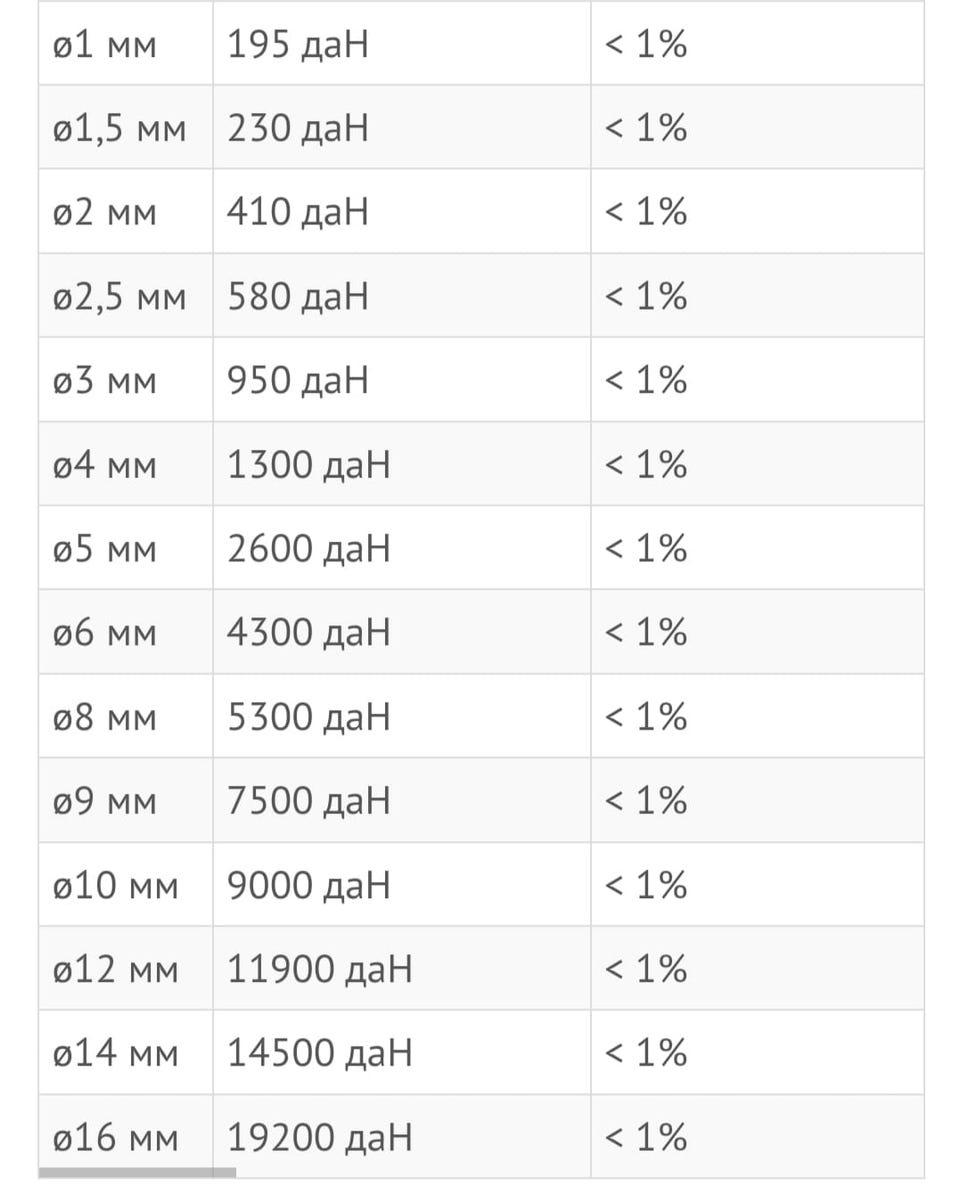Click the ø14 мм diameter cell
This screenshot has height=1203, width=960.
point(116,1053)
